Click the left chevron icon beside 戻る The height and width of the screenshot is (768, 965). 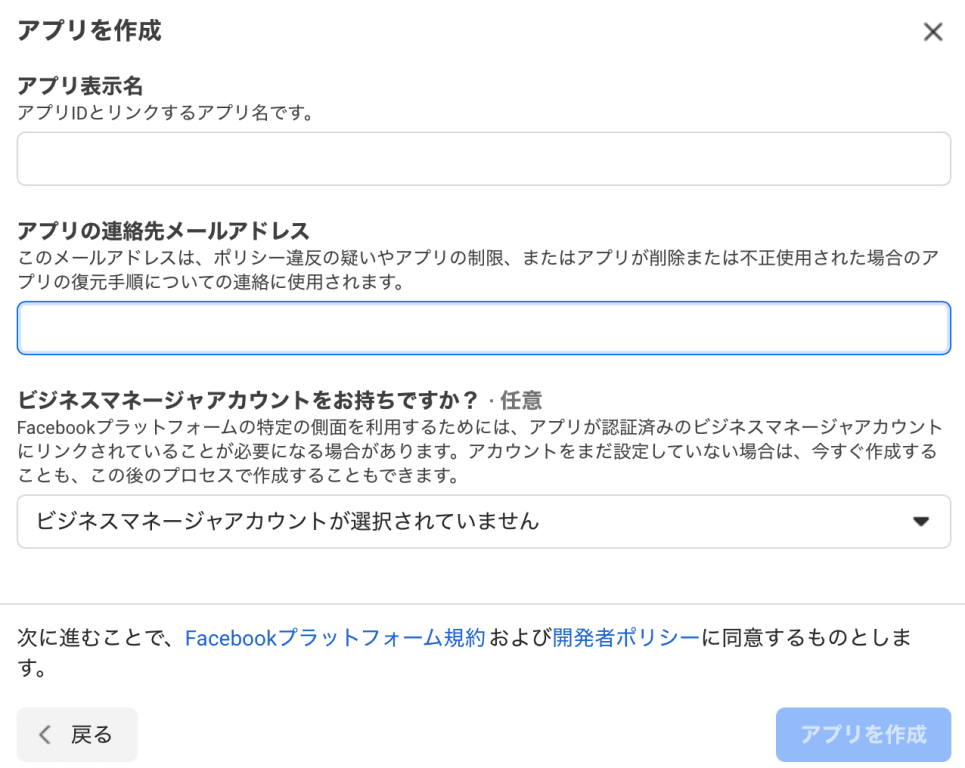(x=45, y=735)
